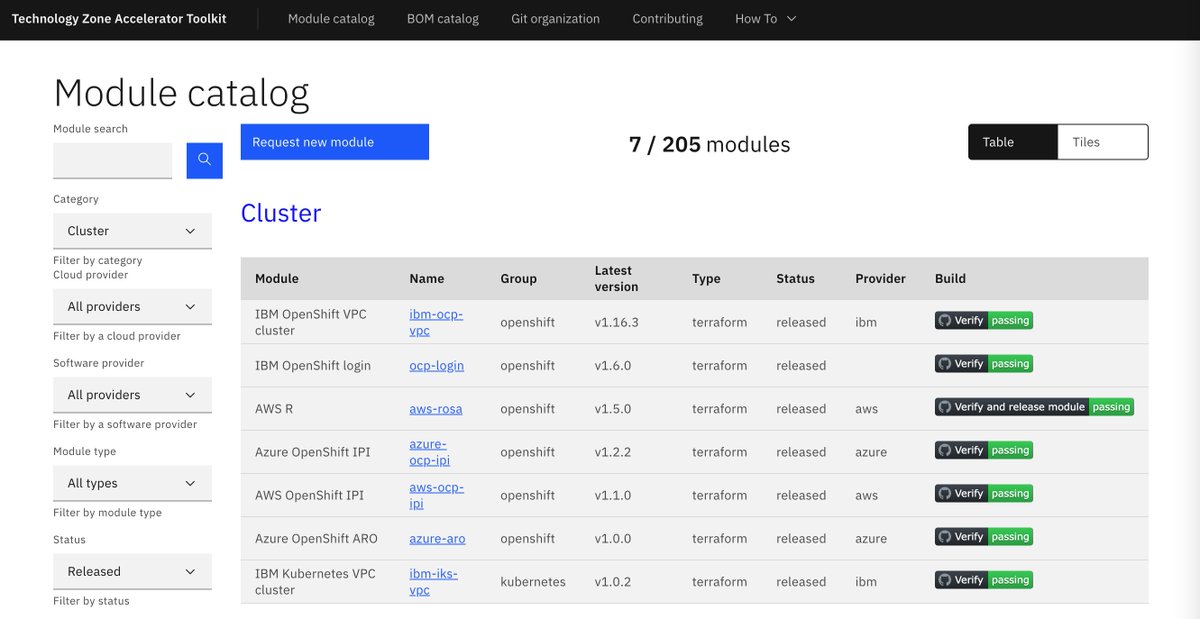This screenshot has height=619, width=1200.
Task: Open the Status dropdown showing Released
Action: click(132, 571)
